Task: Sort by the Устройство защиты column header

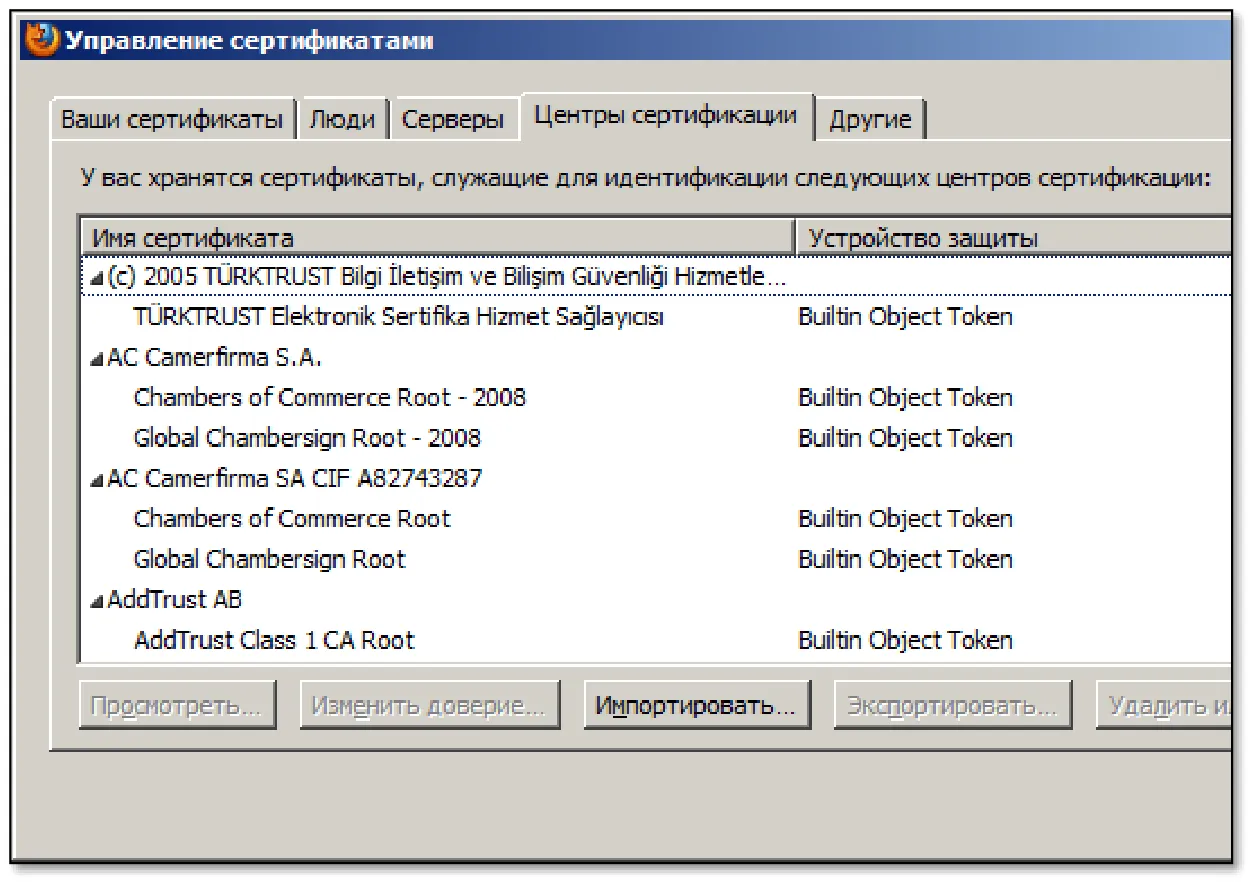Action: click(1013, 238)
